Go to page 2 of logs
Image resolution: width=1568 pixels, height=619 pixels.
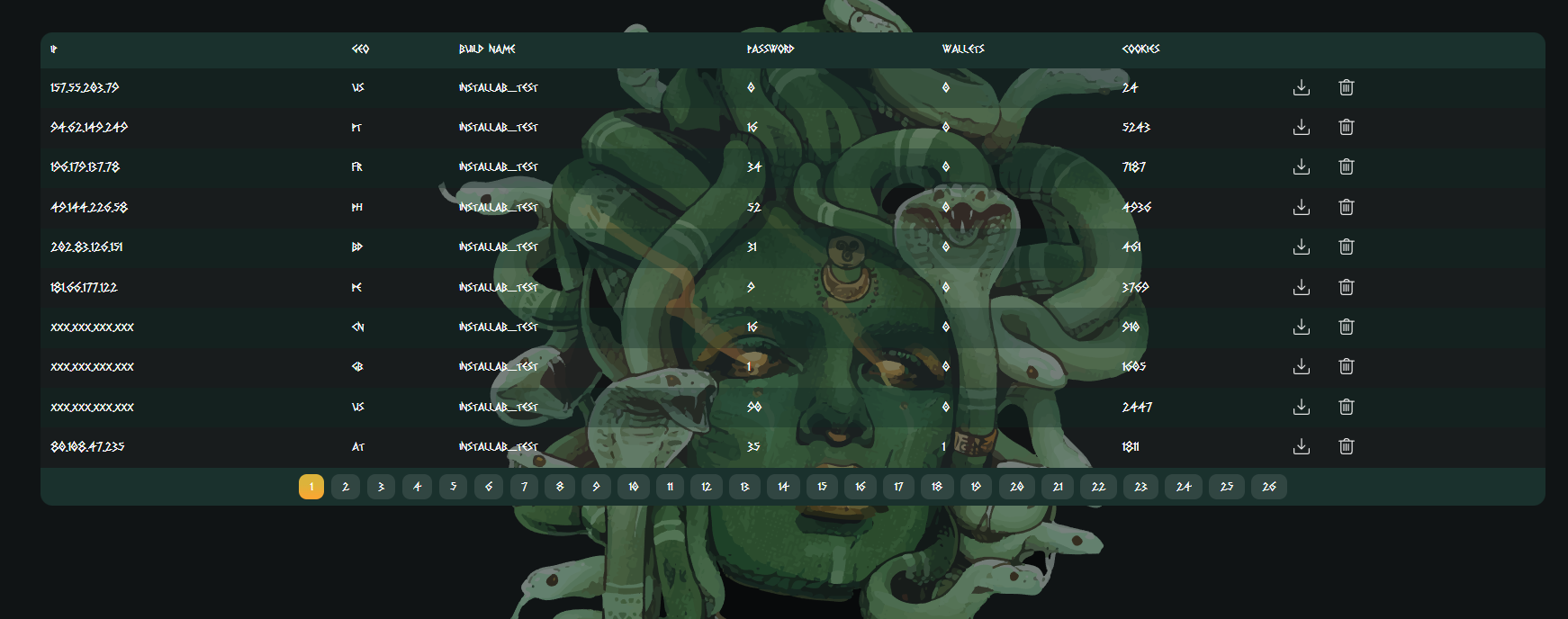tap(346, 487)
